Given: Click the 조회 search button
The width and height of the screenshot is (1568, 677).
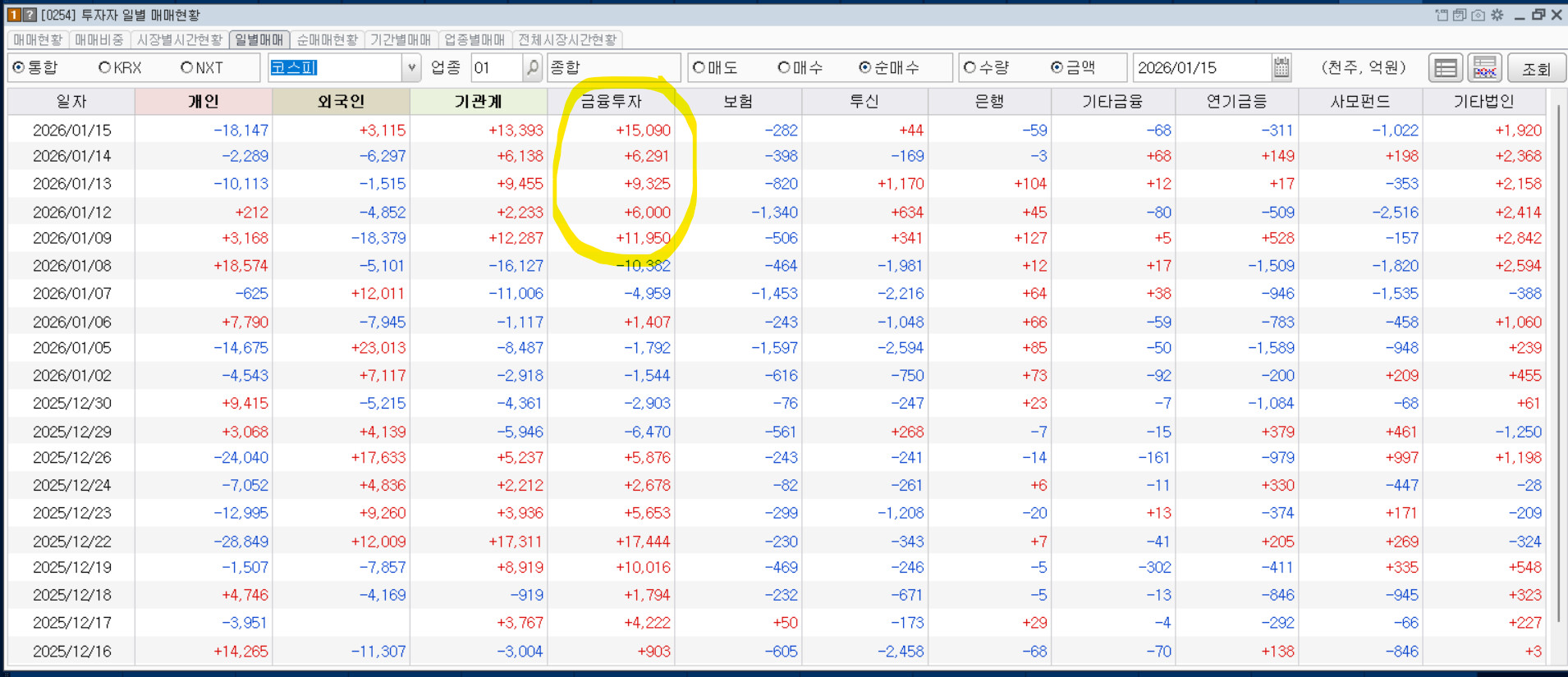Looking at the screenshot, I should 1537,68.
